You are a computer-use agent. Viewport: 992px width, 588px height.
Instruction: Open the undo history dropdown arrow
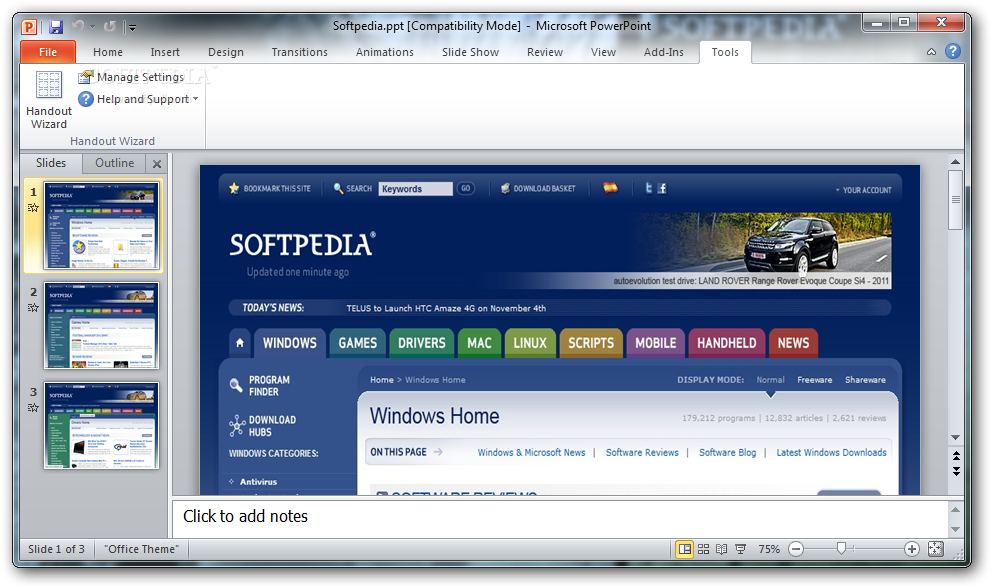tap(92, 26)
